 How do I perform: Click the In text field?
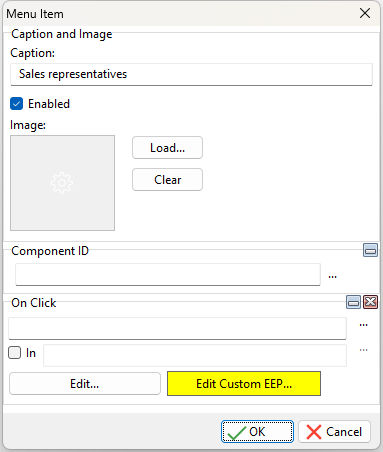(x=195, y=356)
